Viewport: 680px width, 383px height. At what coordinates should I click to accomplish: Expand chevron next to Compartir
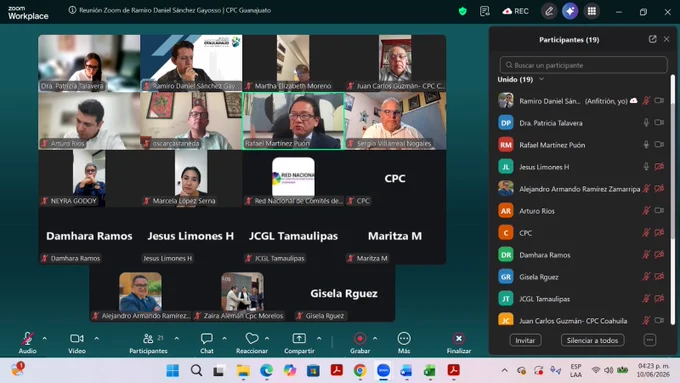tap(319, 338)
